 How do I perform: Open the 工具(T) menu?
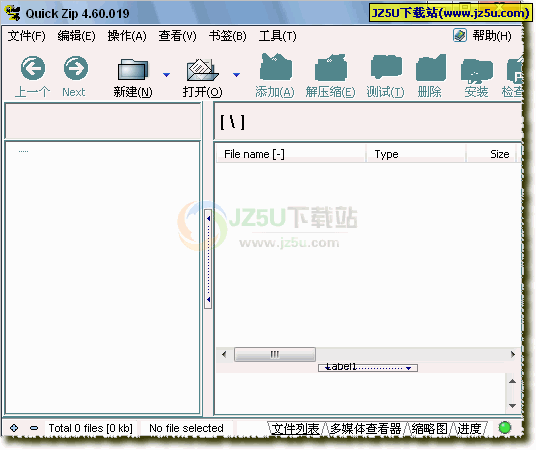click(x=278, y=36)
